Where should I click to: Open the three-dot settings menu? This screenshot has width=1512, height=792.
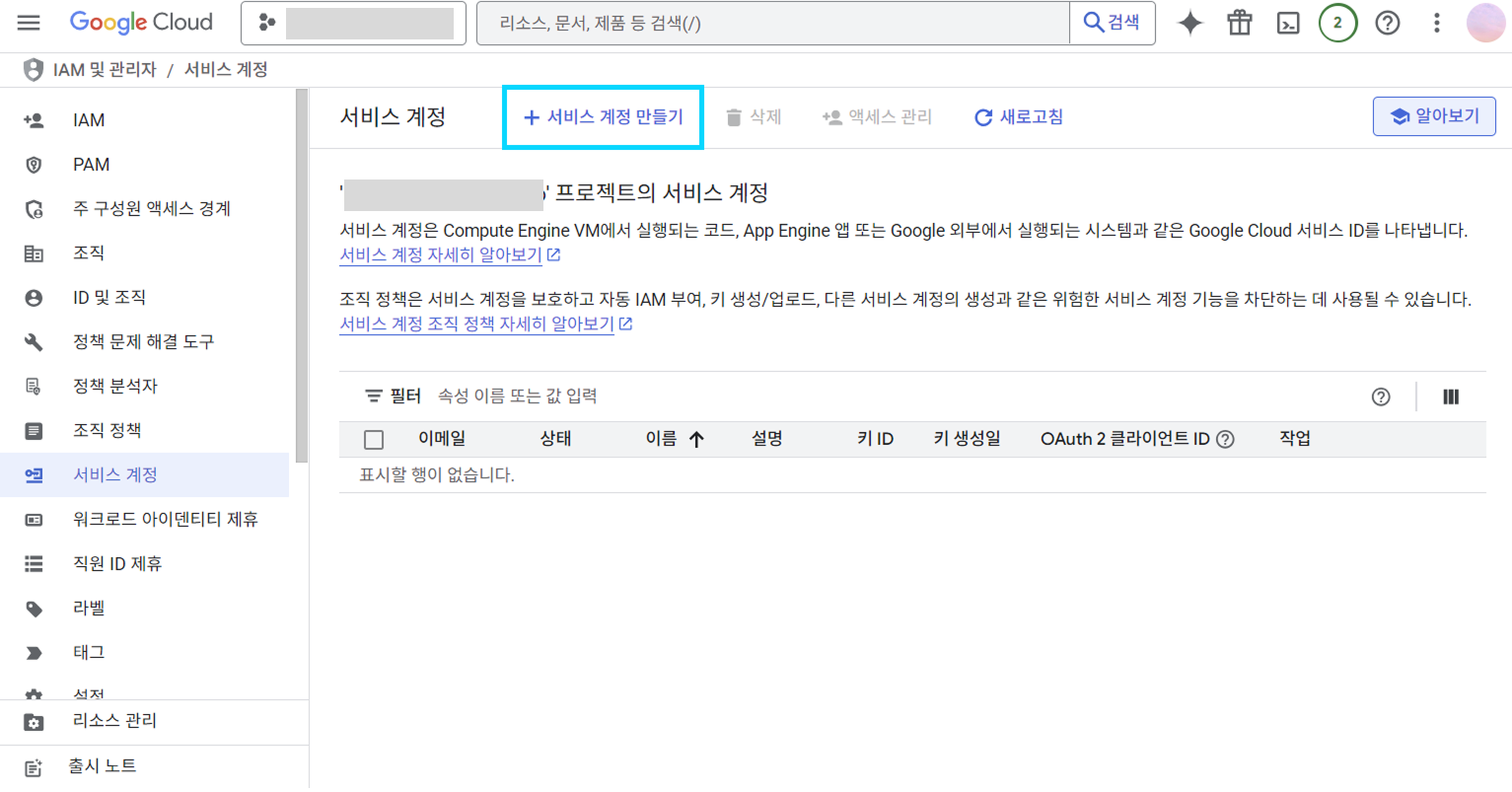[1437, 23]
